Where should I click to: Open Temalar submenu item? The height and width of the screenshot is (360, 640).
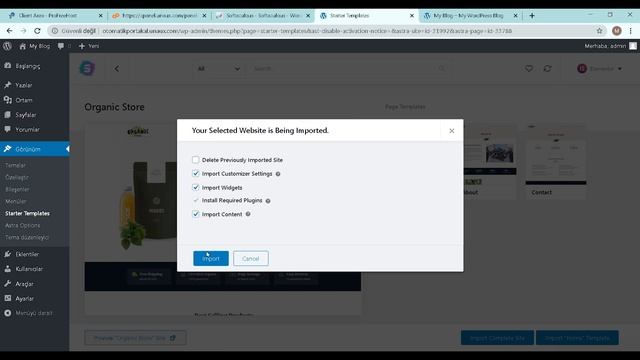(x=16, y=165)
